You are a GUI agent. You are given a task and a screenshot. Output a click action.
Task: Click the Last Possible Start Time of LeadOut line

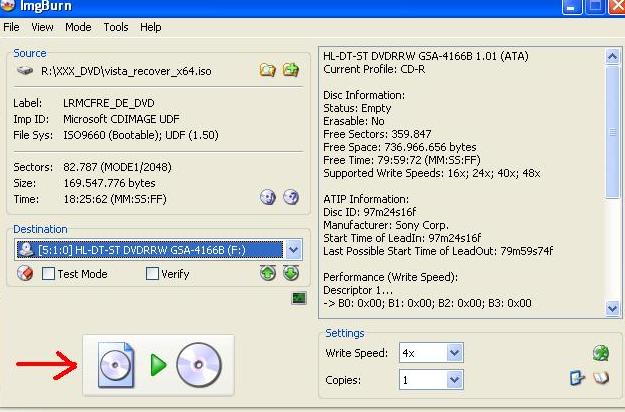[x=438, y=251]
